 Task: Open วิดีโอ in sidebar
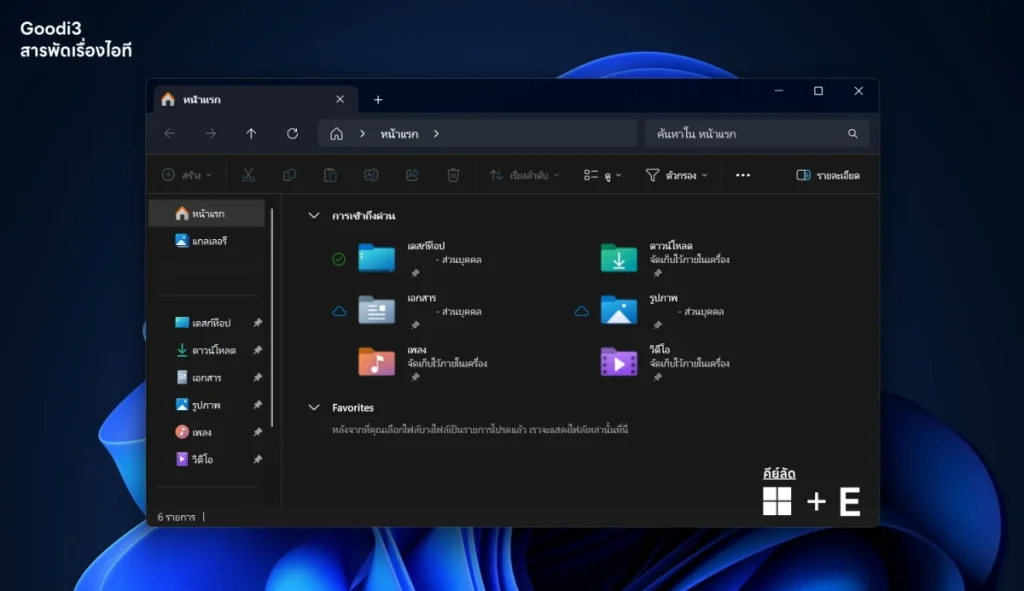click(x=194, y=460)
